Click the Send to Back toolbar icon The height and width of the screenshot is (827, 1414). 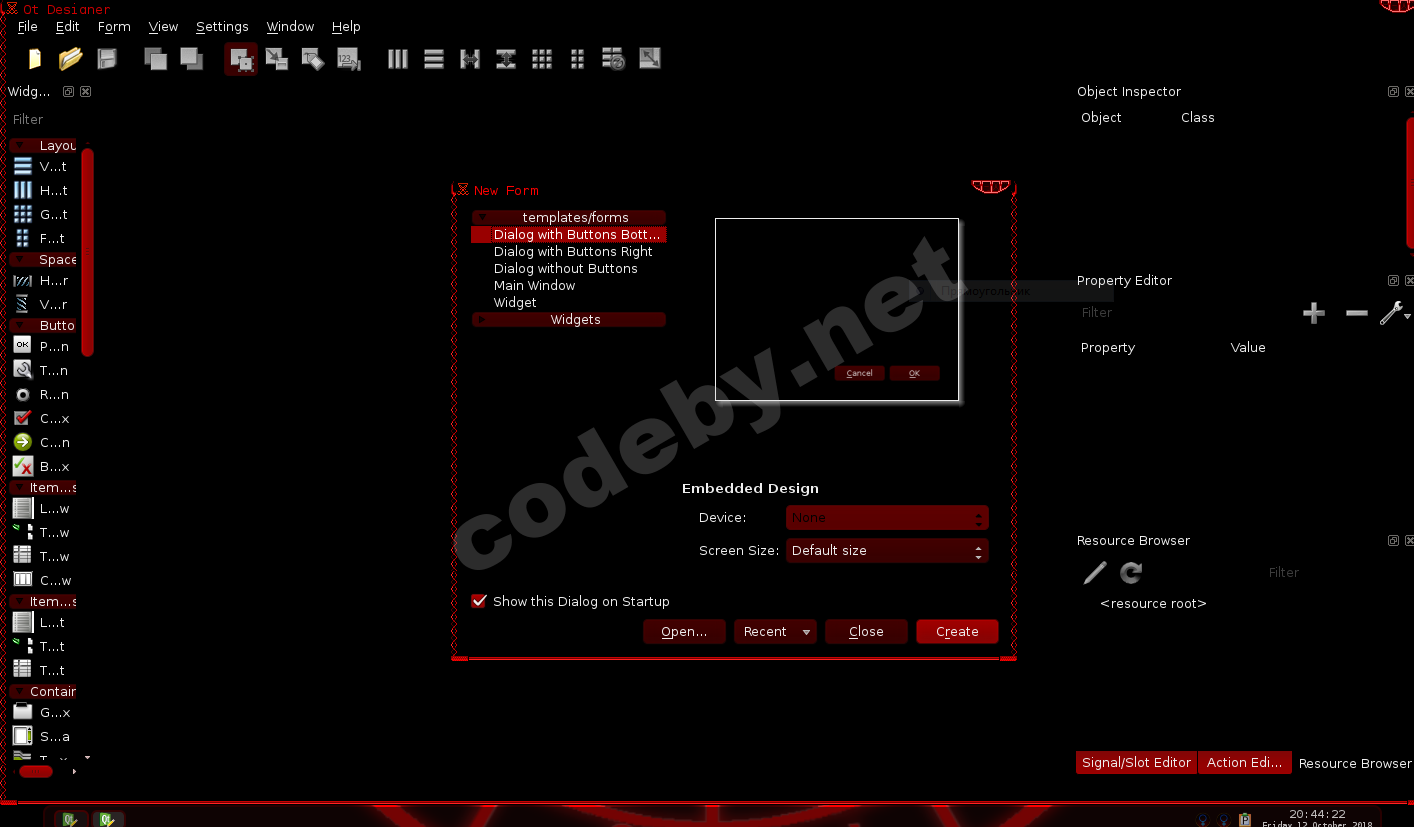coord(155,59)
